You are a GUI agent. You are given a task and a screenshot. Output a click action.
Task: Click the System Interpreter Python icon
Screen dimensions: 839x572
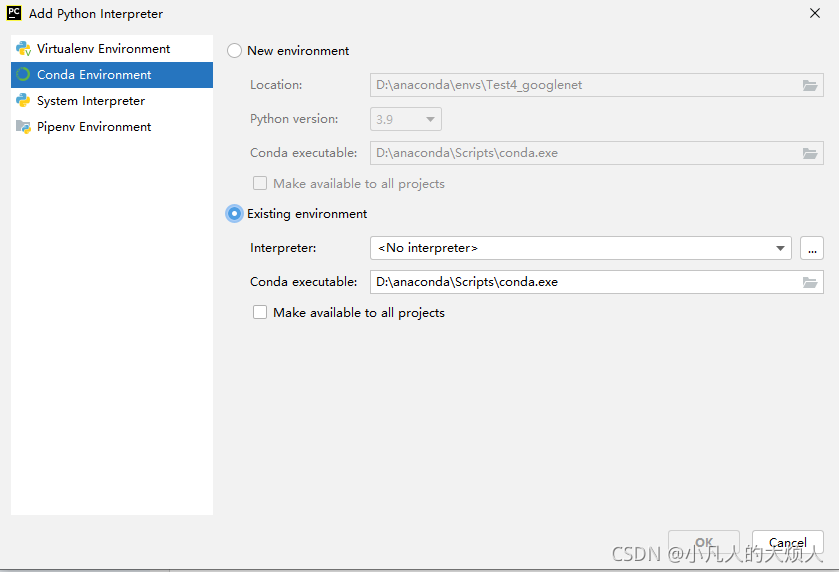pyautogui.click(x=23, y=100)
